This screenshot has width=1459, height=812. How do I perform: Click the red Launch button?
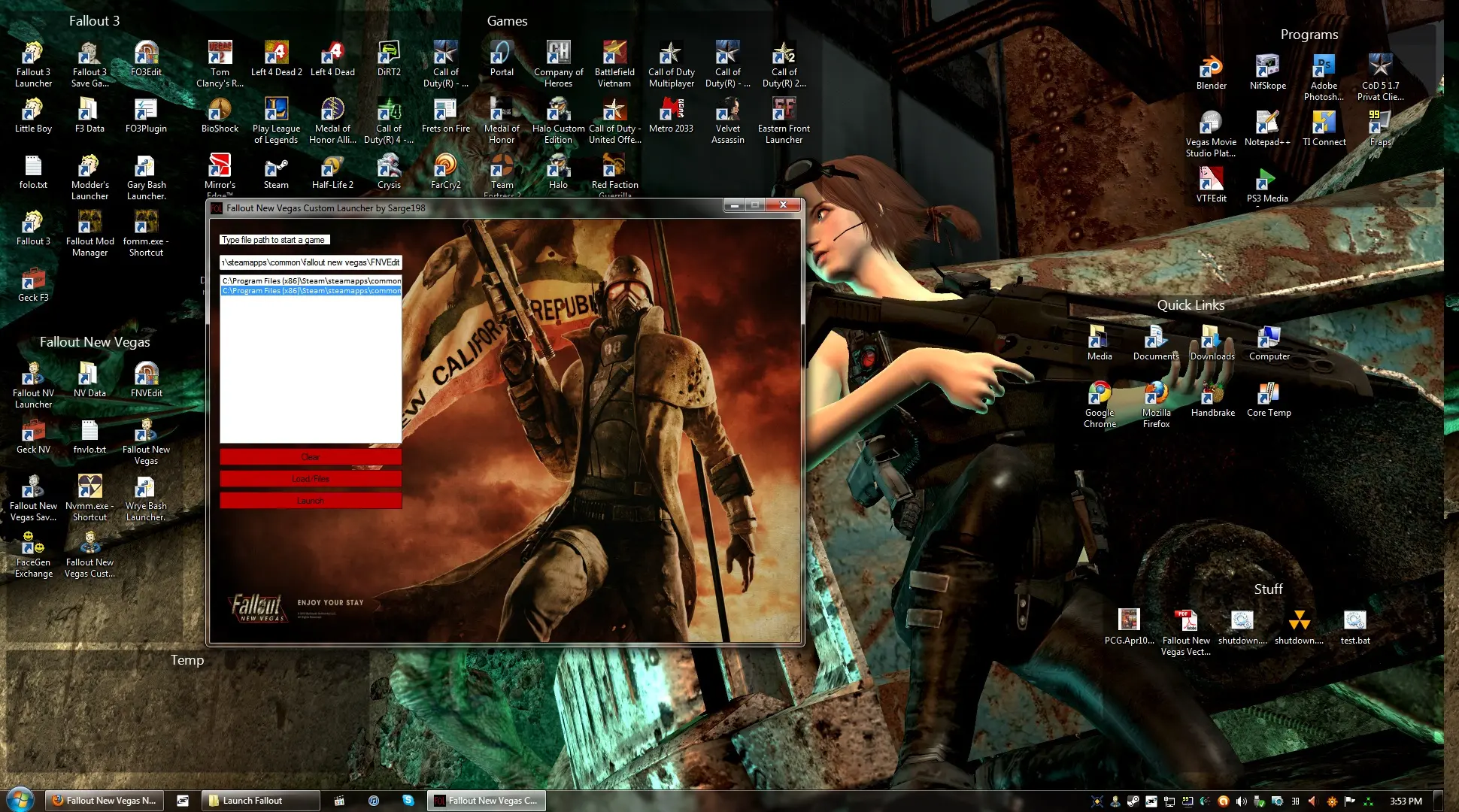click(311, 501)
